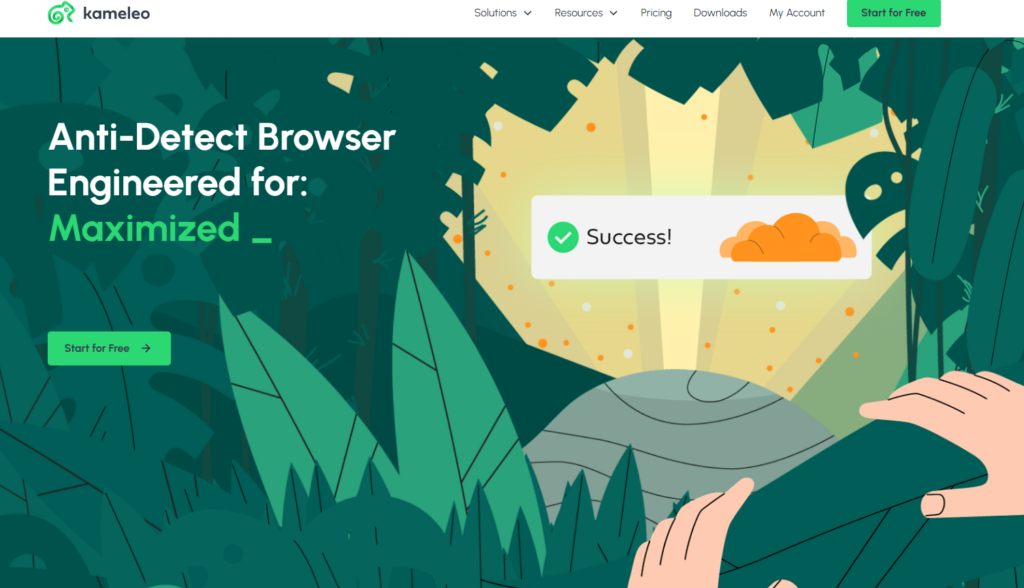Click the green Success checkmark icon
Image resolution: width=1024 pixels, height=588 pixels.
click(562, 237)
